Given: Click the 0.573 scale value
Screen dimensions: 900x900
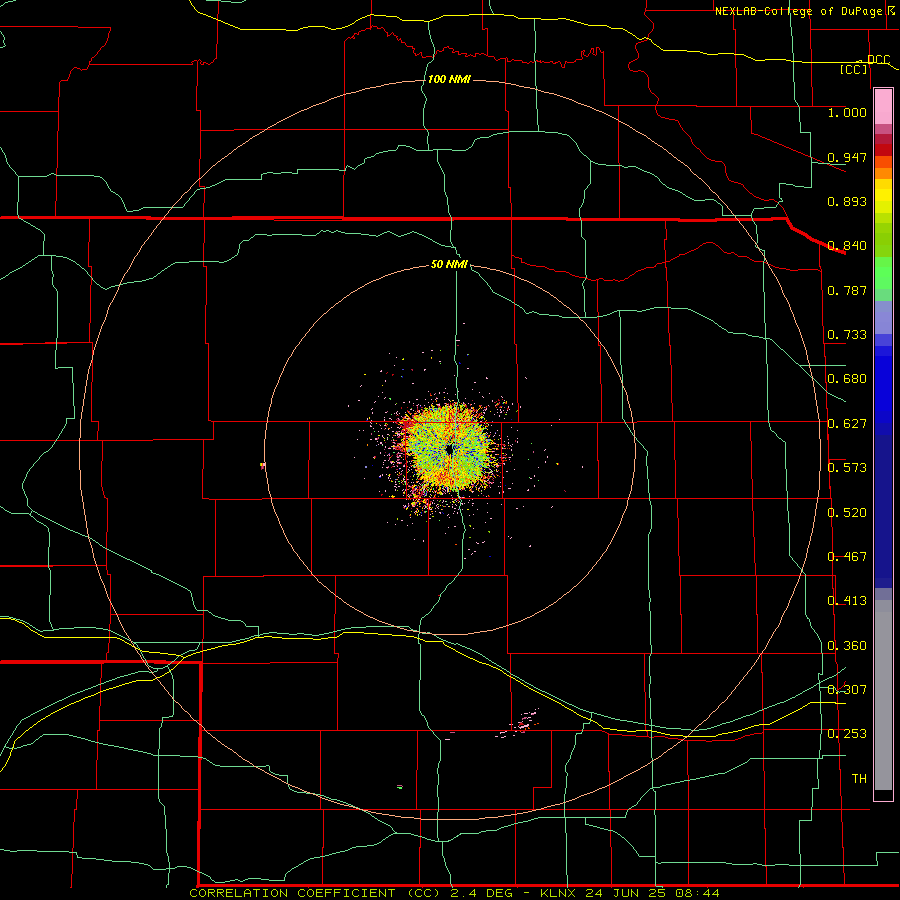Looking at the screenshot, I should coord(847,468).
